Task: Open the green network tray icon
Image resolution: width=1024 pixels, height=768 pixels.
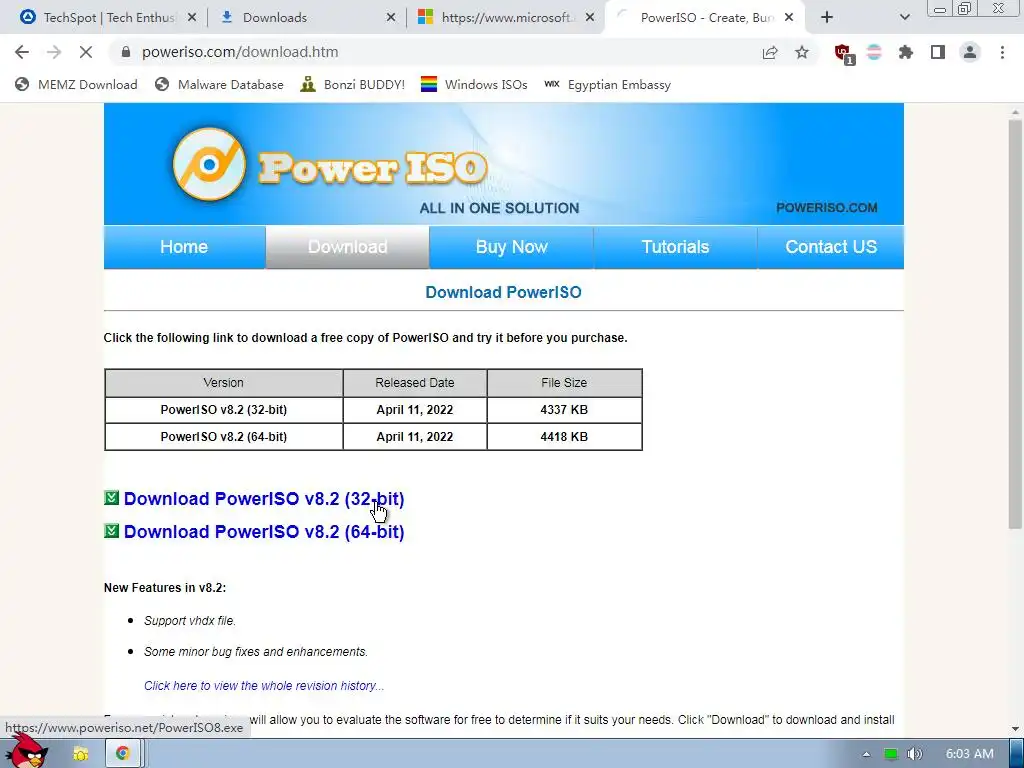Action: pyautogui.click(x=891, y=754)
